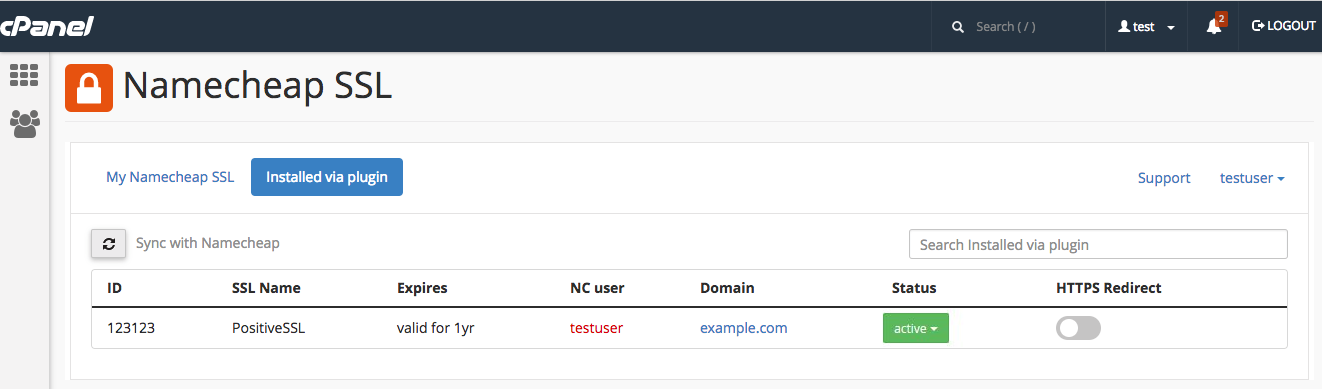Click the orange Namecheap SSL padlock icon

pyautogui.click(x=89, y=88)
